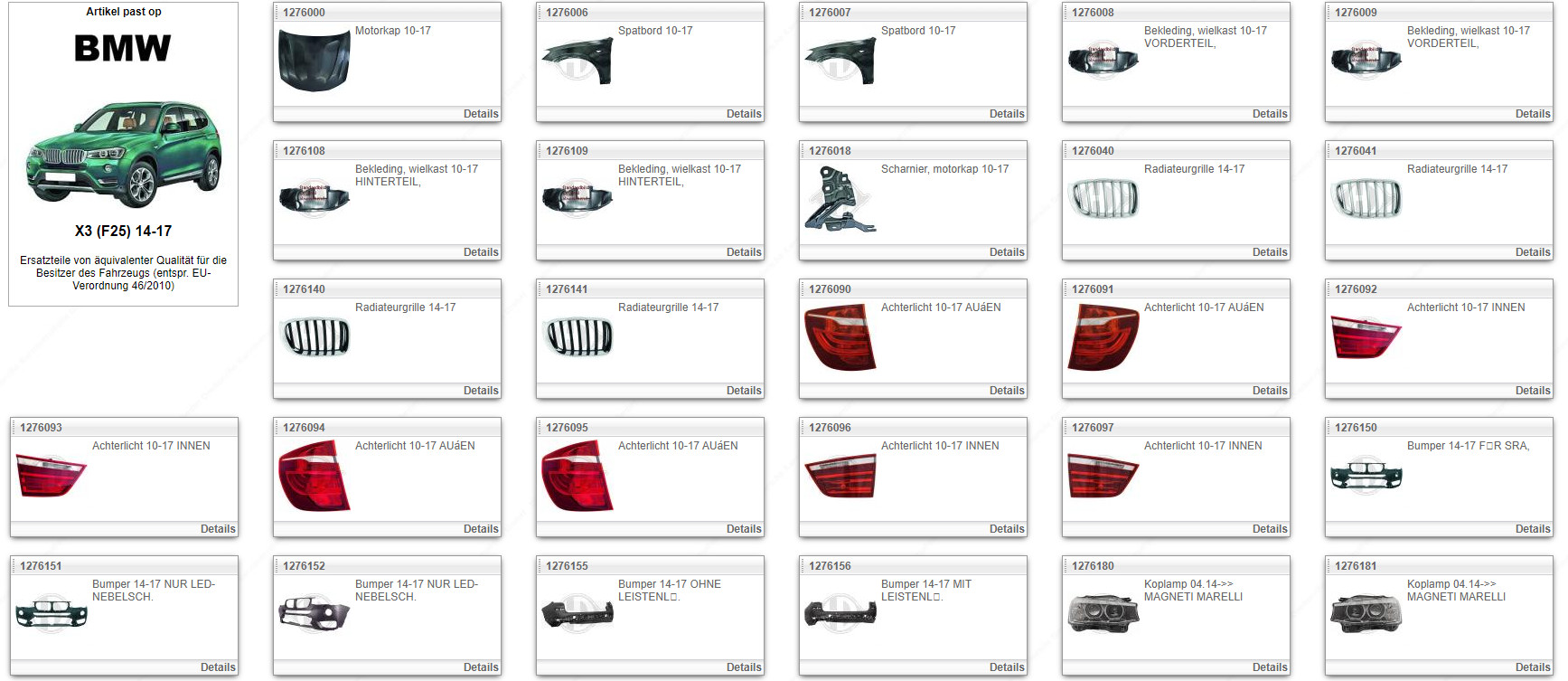Click the headlight image for part 1276180
Viewport: 1568px width, 681px height.
(1103, 614)
